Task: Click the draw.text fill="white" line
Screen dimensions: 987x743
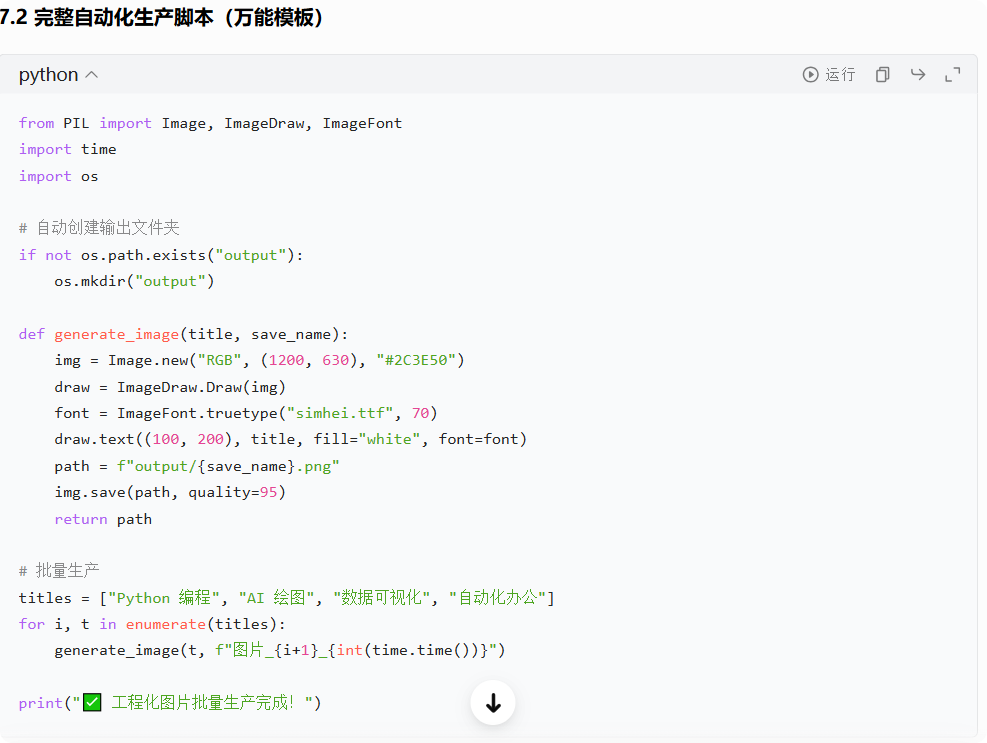Action: click(291, 439)
